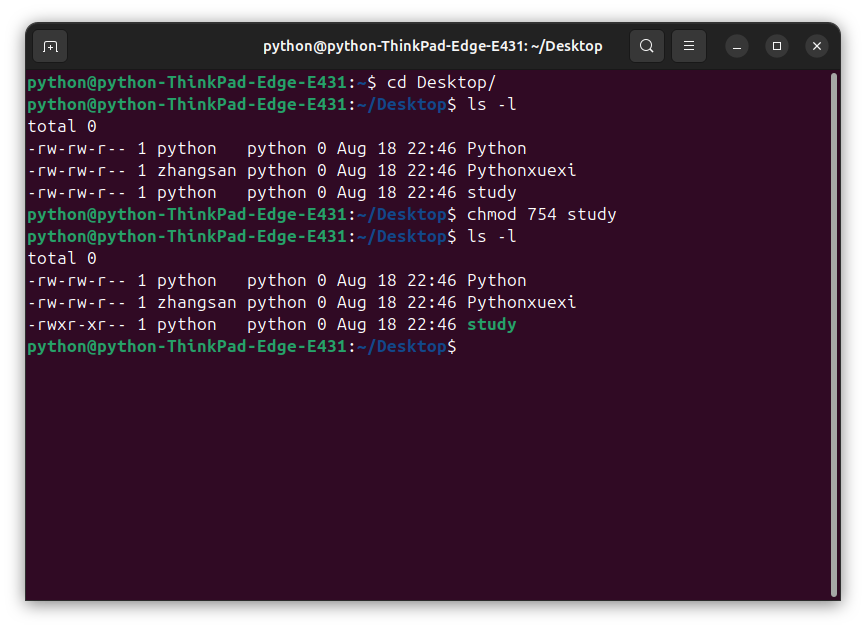Viewport: 866px width, 629px height.
Task: Click the green 'study' filename
Action: click(x=492, y=325)
